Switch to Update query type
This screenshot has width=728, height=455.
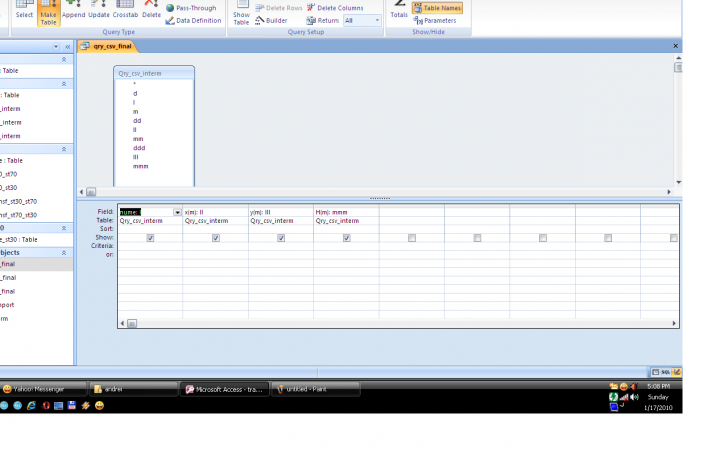coord(99,11)
